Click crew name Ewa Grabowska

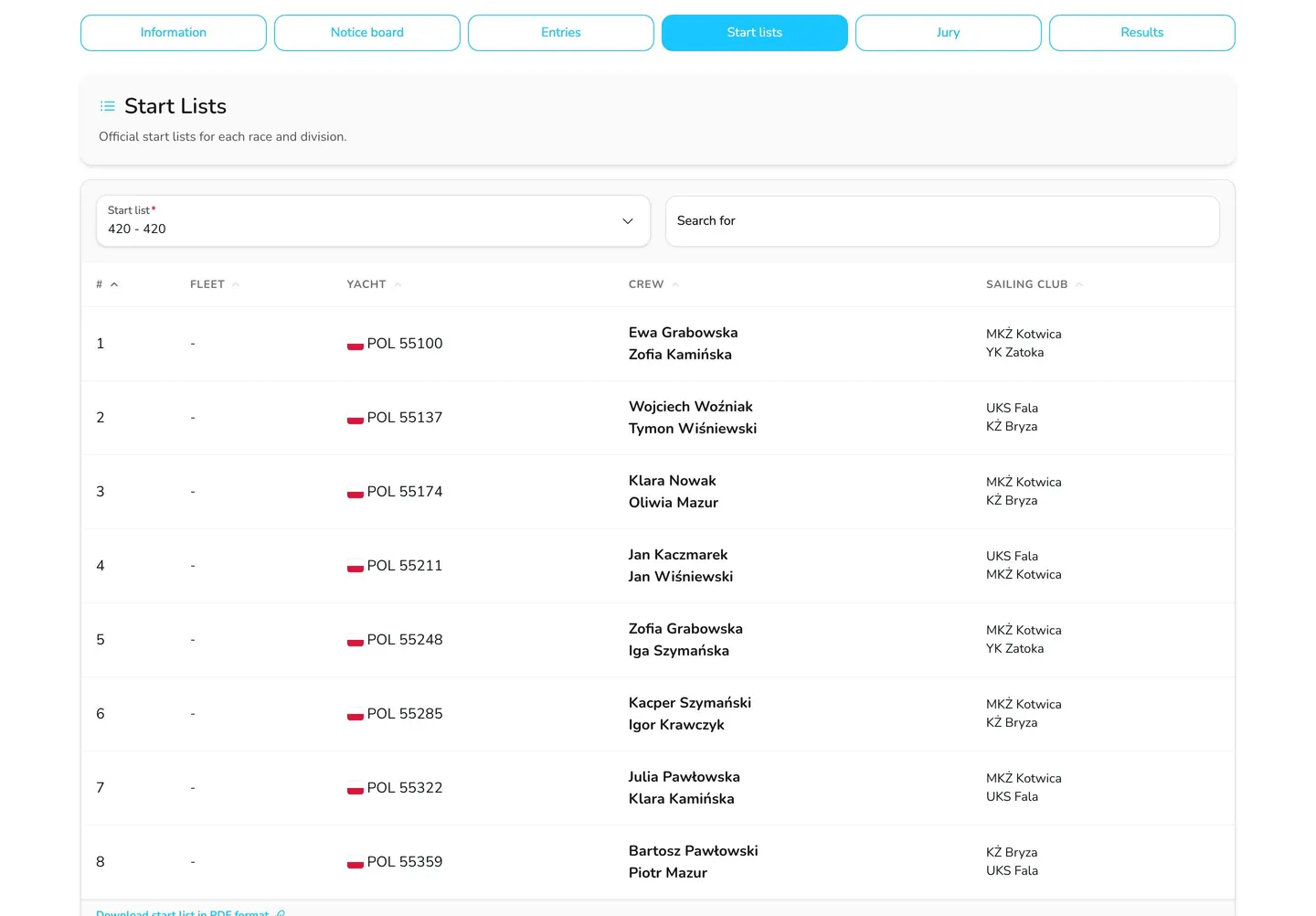683,333
